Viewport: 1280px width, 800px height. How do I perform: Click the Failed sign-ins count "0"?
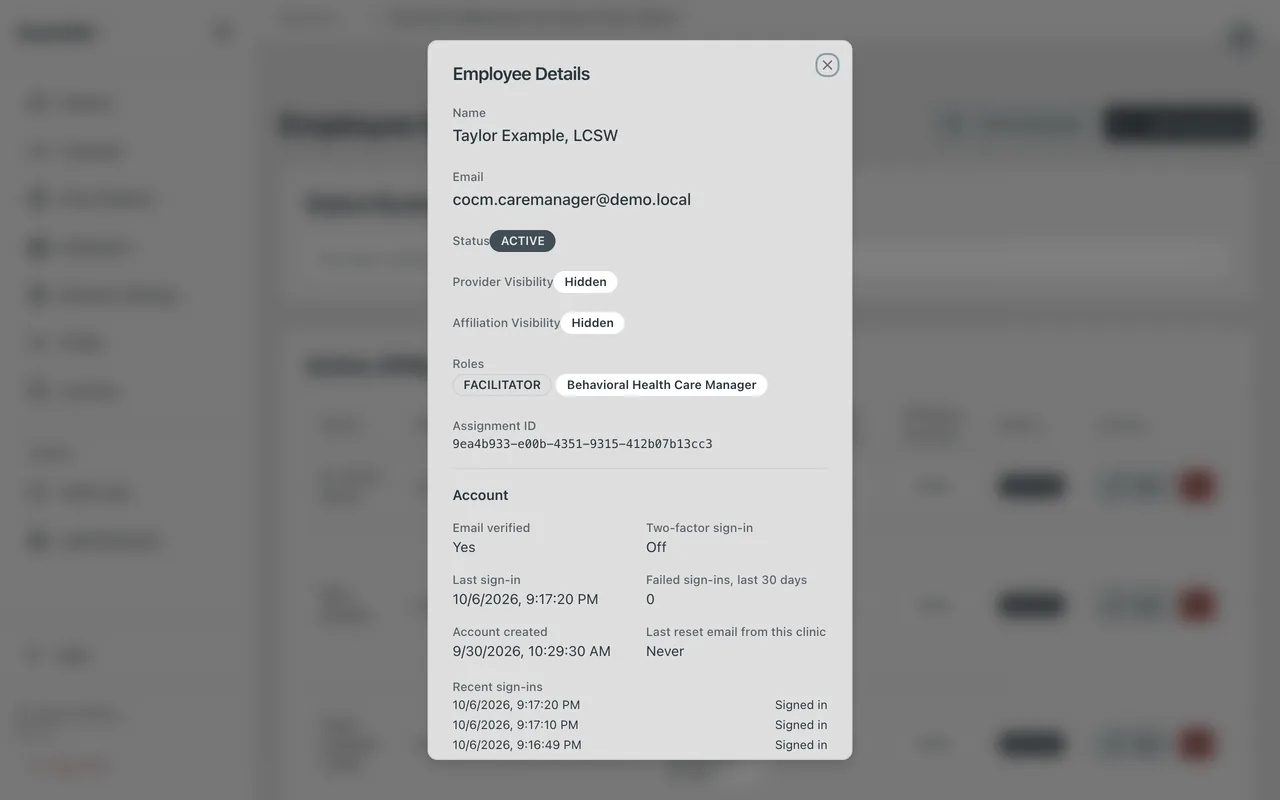click(650, 599)
